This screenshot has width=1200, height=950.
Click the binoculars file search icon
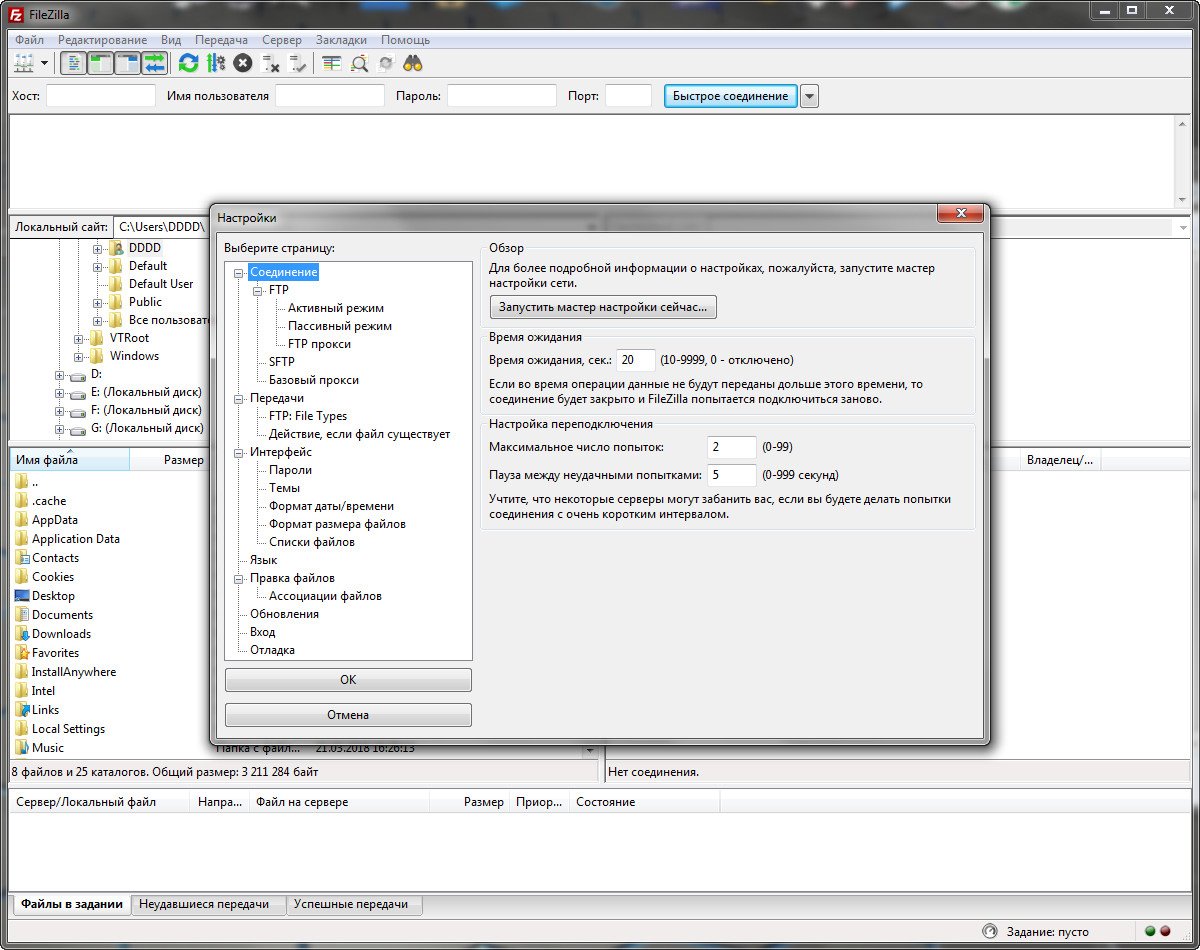coord(413,63)
